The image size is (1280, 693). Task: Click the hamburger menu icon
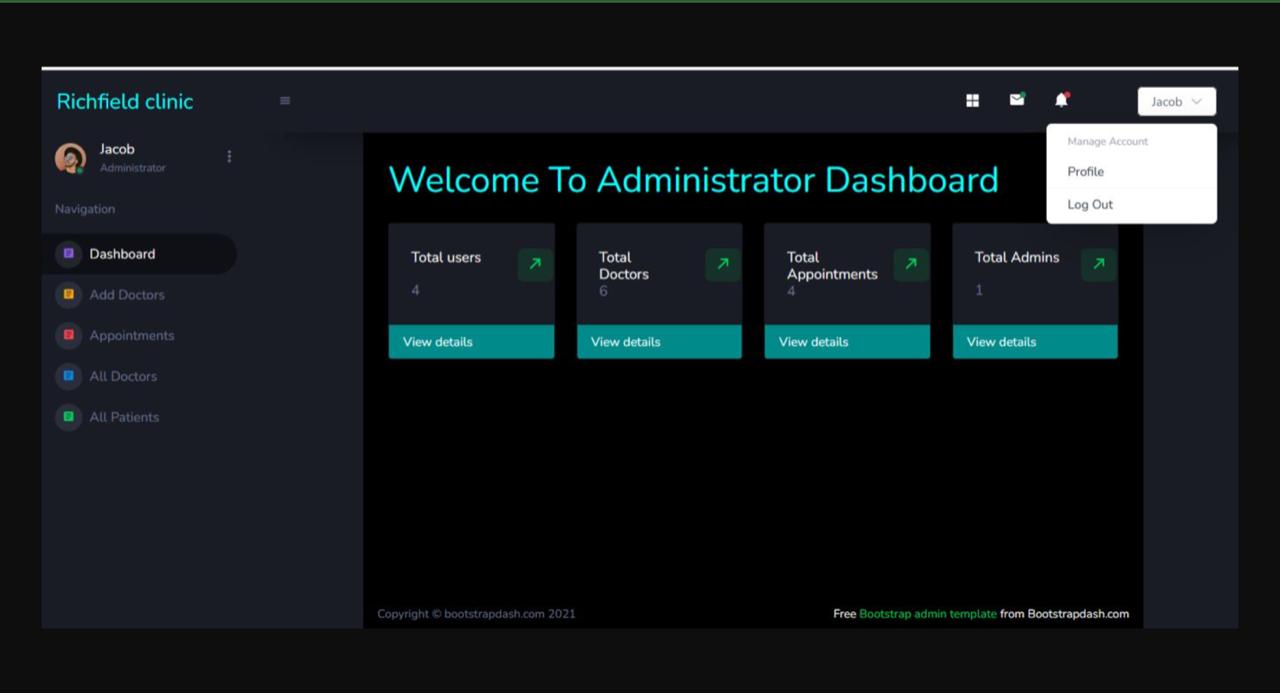pyautogui.click(x=284, y=100)
